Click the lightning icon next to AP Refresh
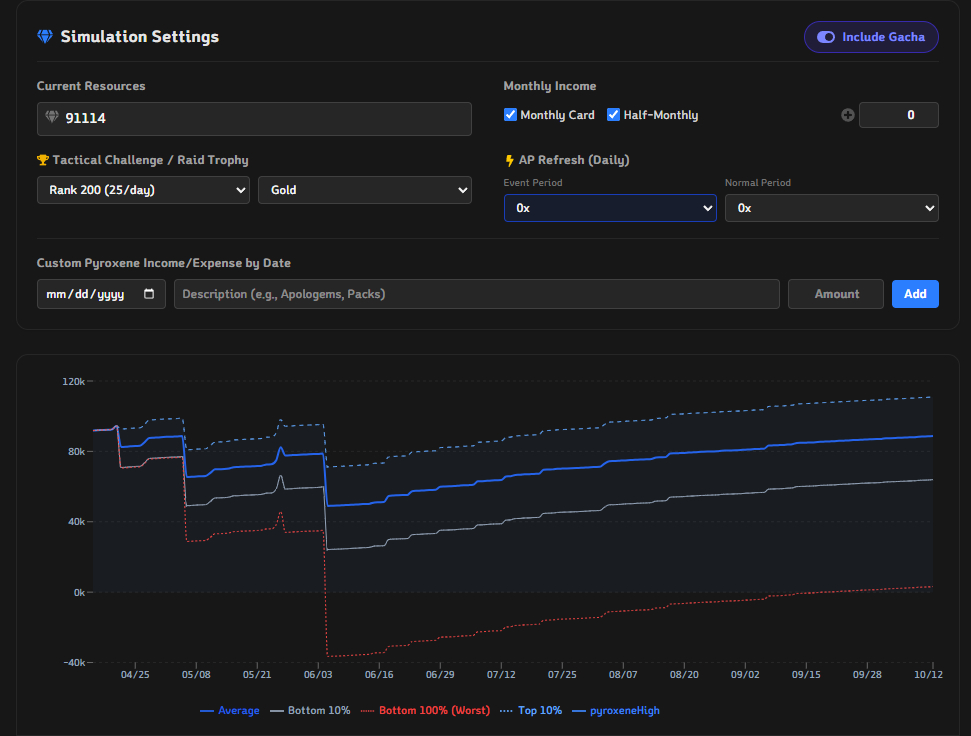This screenshot has height=736, width=971. click(x=509, y=160)
